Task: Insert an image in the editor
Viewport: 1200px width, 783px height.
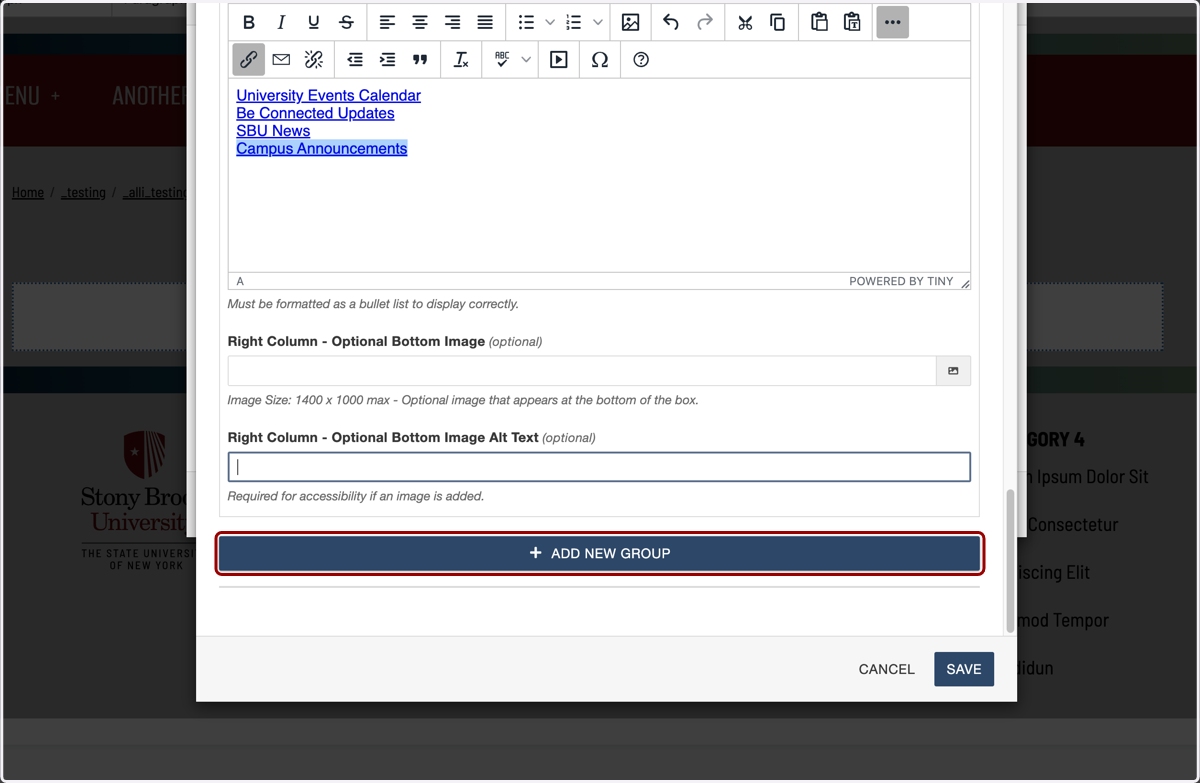Action: pos(631,22)
